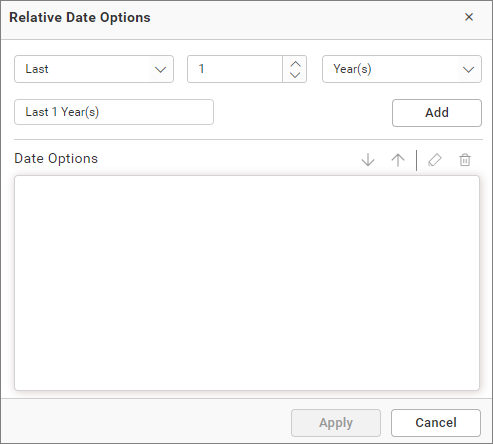Click inside the Date Options list box
The image size is (493, 444).
click(247, 283)
